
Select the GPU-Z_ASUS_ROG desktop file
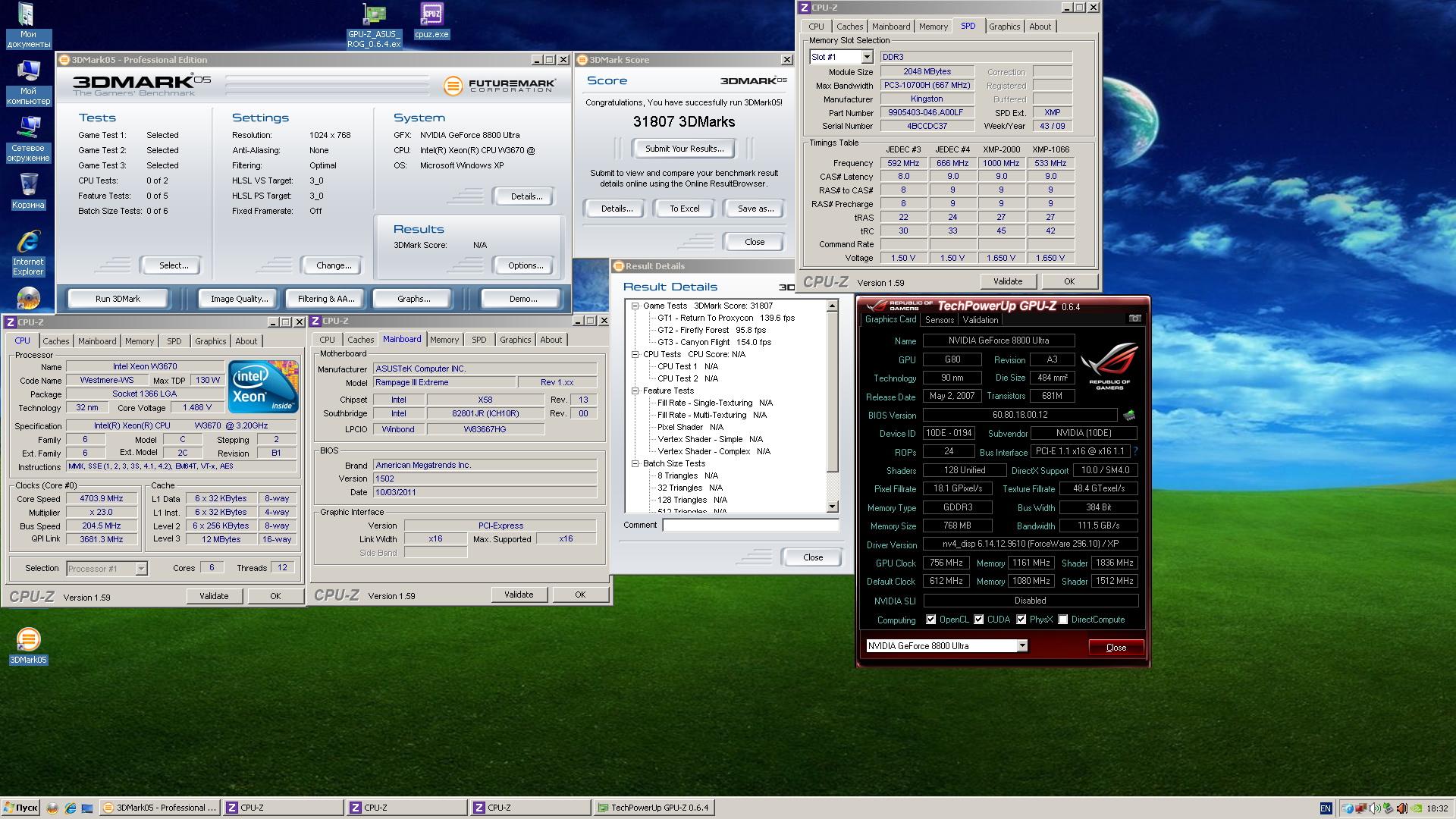(x=374, y=26)
